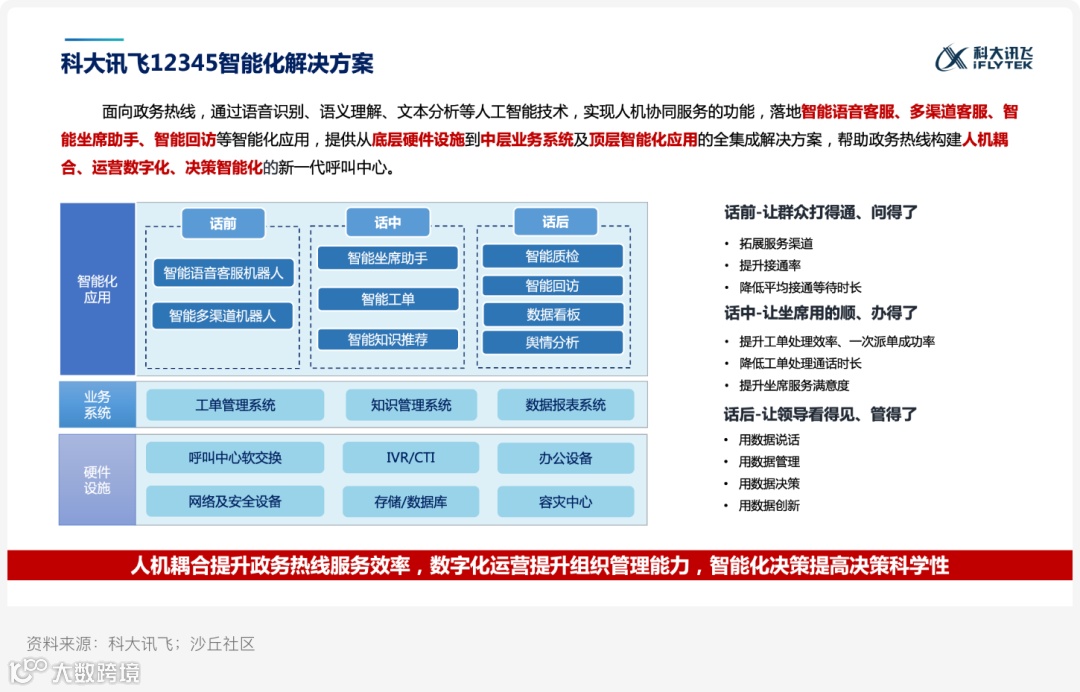Click the red phrase 顶层智能化应用

click(643, 140)
